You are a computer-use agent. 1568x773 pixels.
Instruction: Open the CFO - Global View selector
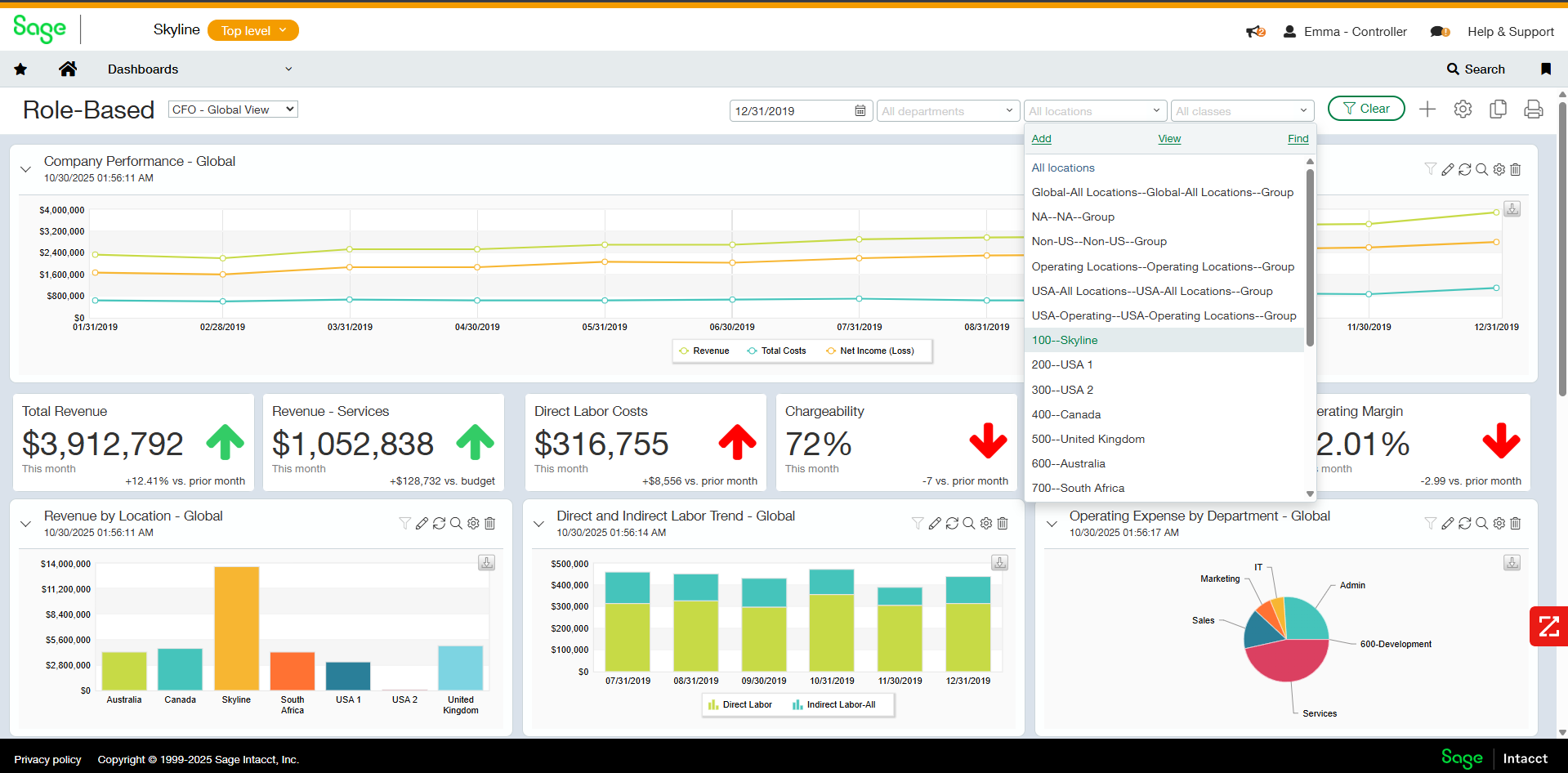(233, 109)
